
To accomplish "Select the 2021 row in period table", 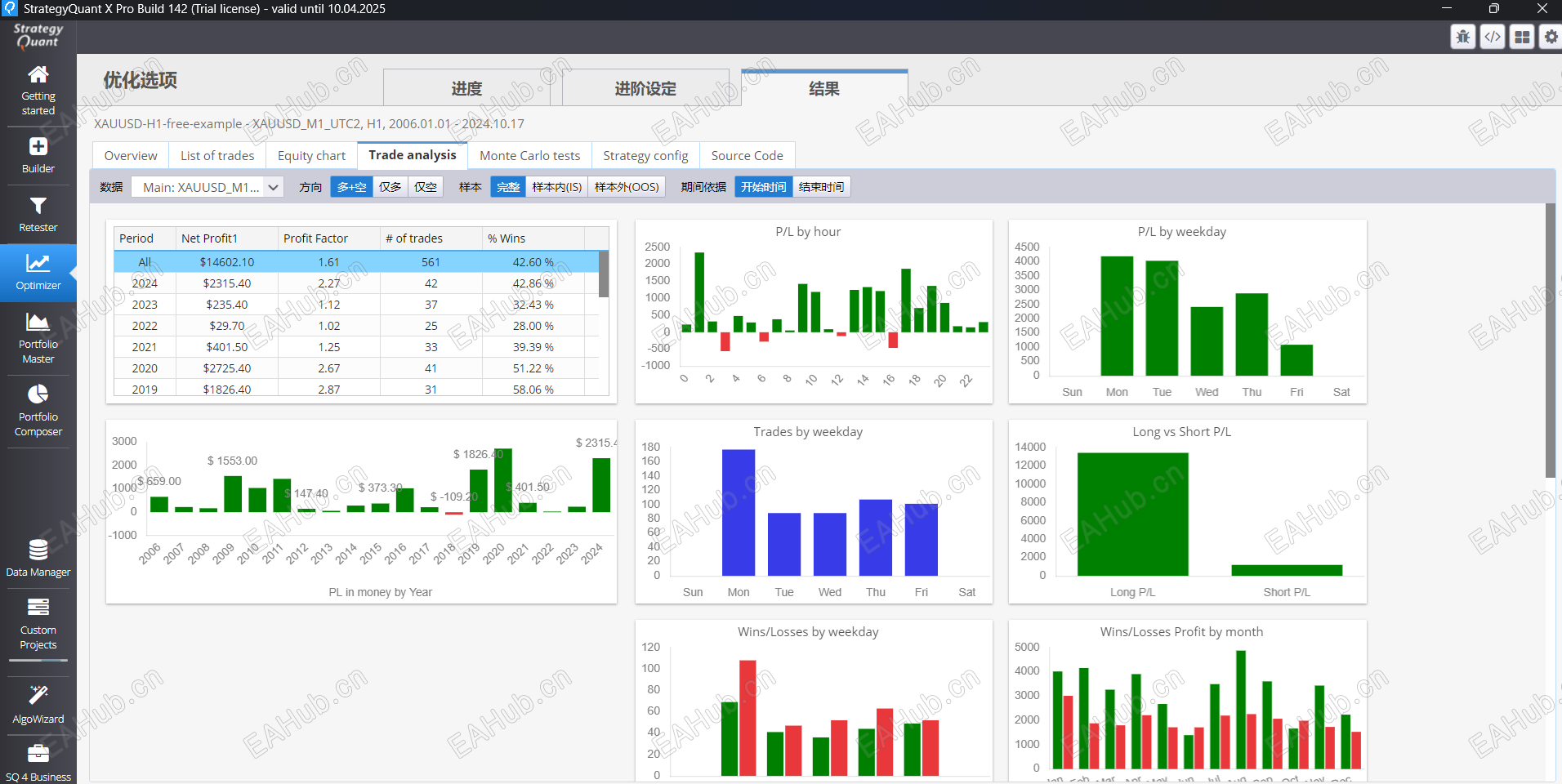I will click(x=357, y=347).
